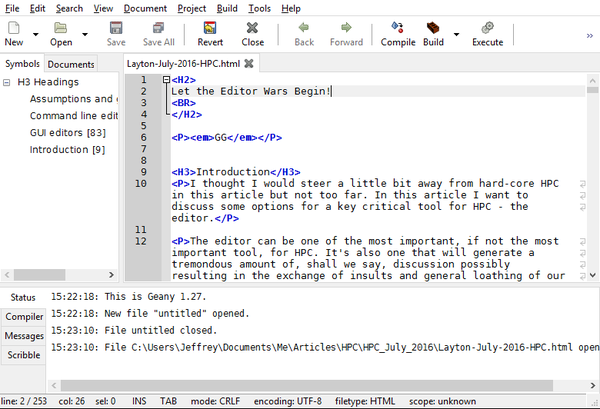The height and width of the screenshot is (409, 600).
Task: Click the sidebar horizontal scrollbar left arrow
Action: coord(7,275)
